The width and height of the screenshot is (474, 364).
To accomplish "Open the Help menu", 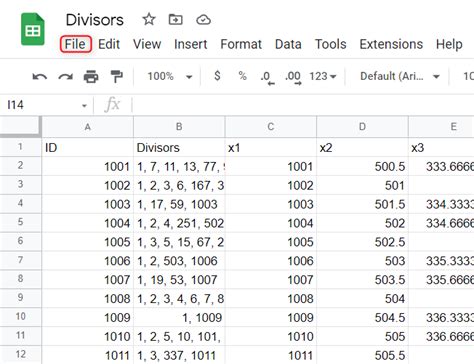I will 449,44.
